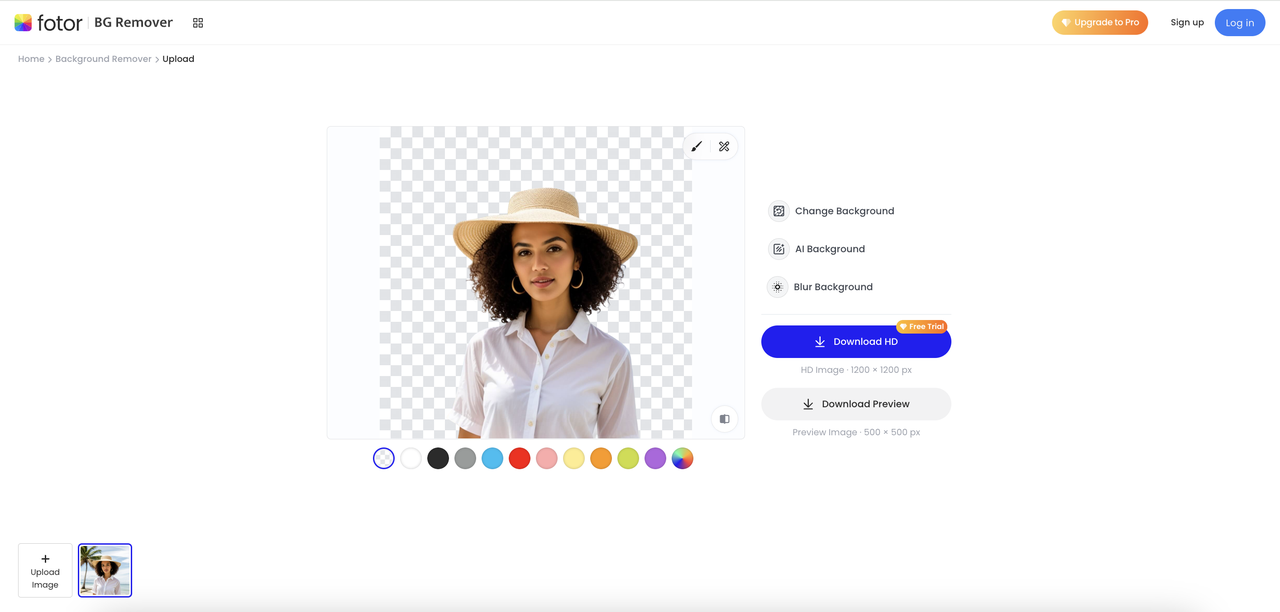Click the Blur Background icon
This screenshot has width=1280, height=612.
point(777,287)
